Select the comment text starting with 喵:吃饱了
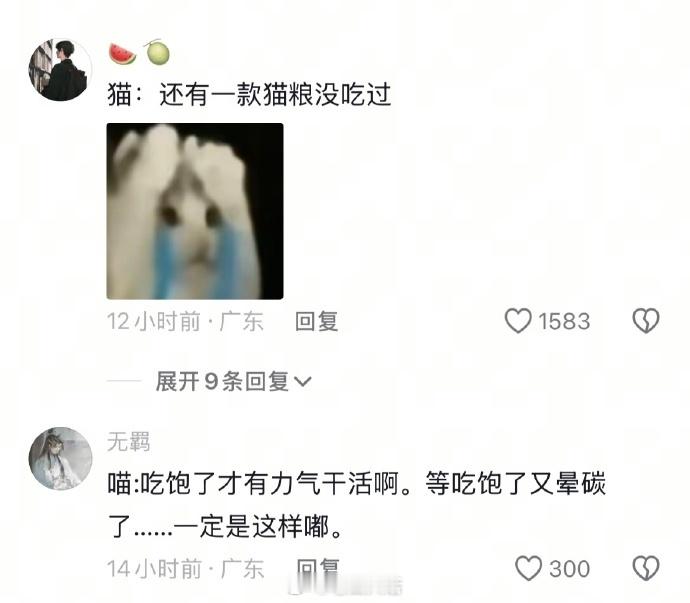This screenshot has width=690, height=603. coord(357,504)
